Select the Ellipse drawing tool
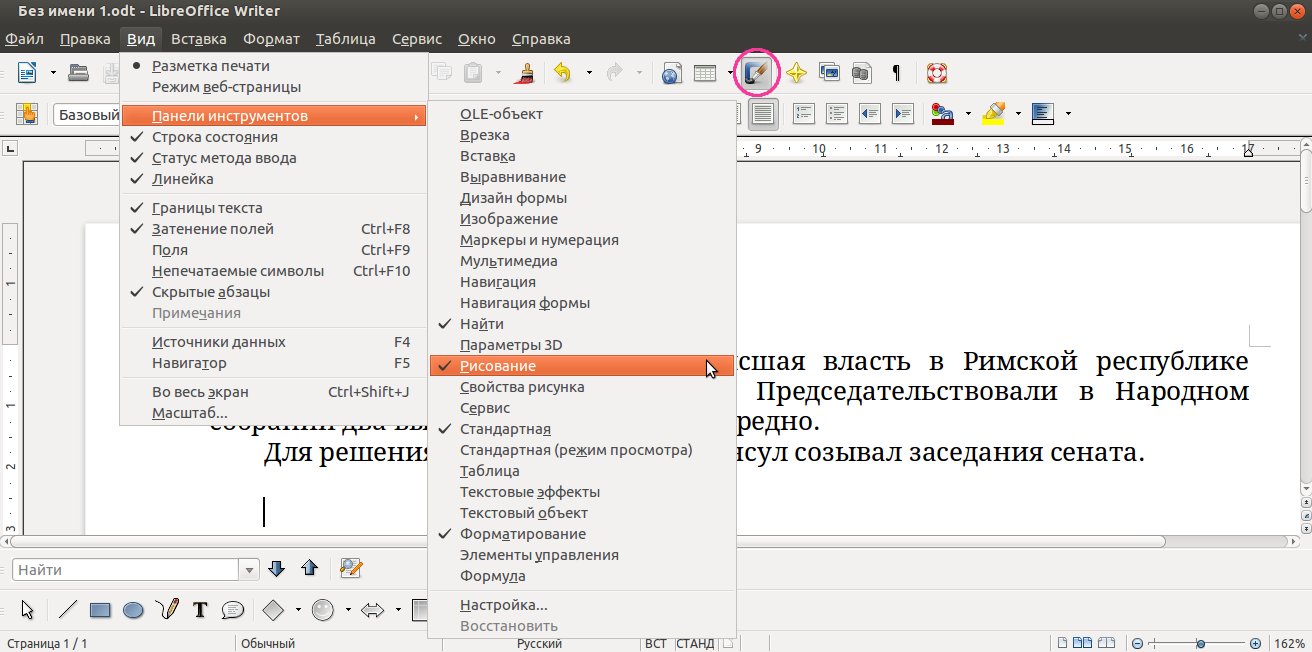This screenshot has height=652, width=1312. [133, 609]
